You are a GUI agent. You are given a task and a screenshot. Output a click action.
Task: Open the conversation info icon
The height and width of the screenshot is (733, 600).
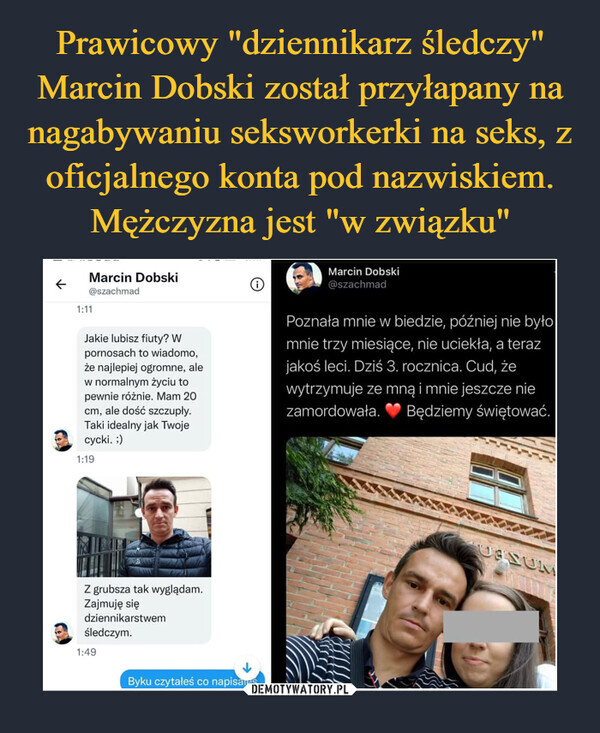pyautogui.click(x=257, y=284)
